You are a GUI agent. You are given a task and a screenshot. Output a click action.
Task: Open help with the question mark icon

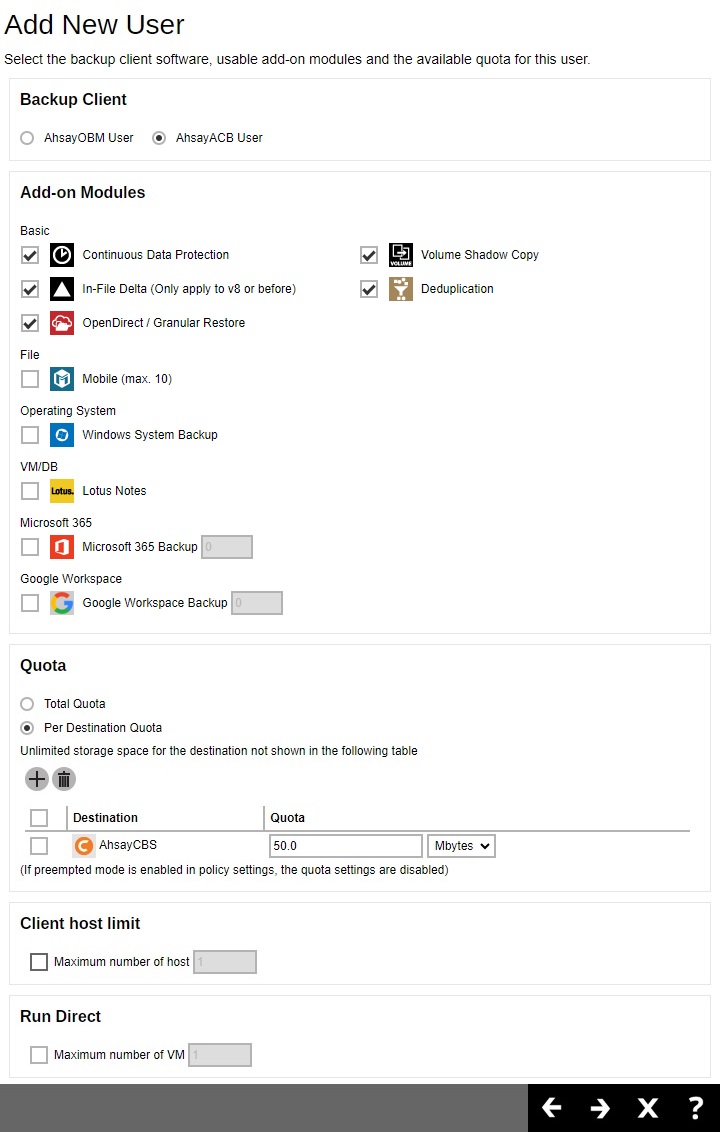coord(695,1107)
